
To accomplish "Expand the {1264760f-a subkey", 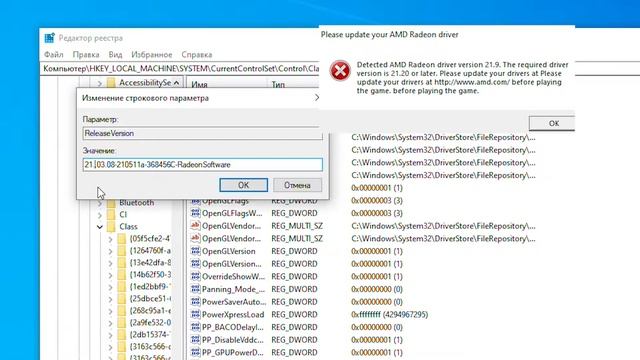I will point(111,251).
